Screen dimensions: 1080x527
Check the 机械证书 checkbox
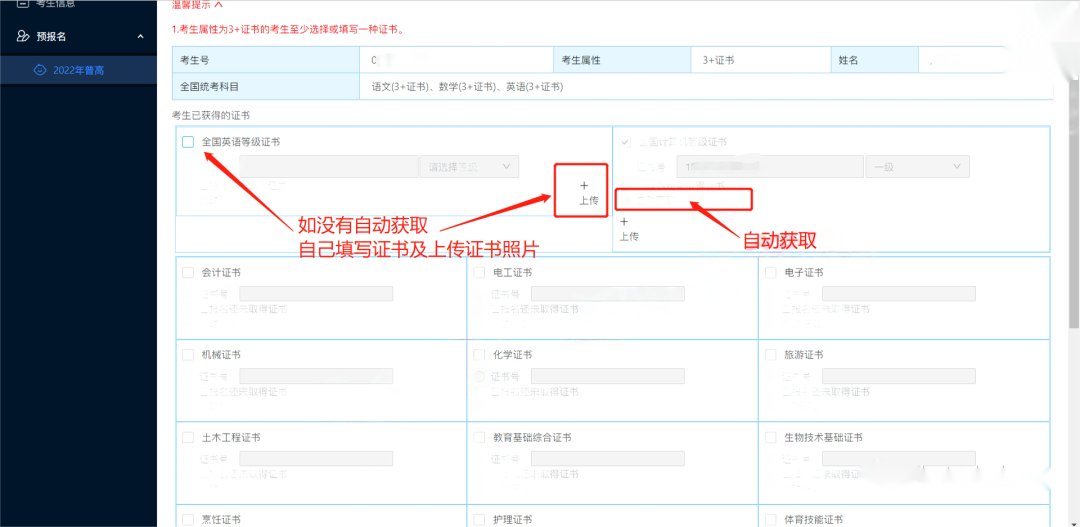188,355
